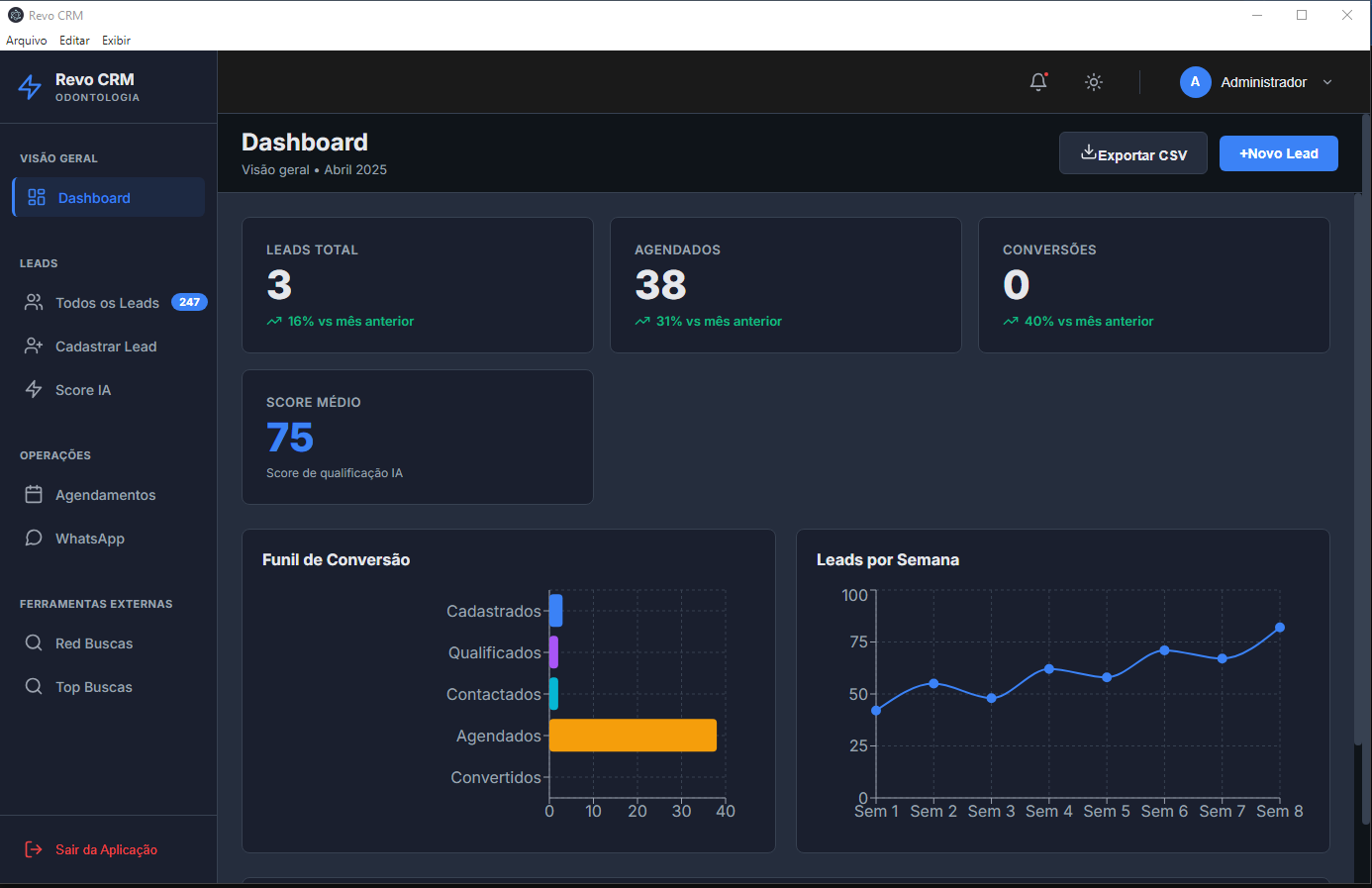Click the Top Buscas search icon
1372x888 pixels.
[x=32, y=686]
